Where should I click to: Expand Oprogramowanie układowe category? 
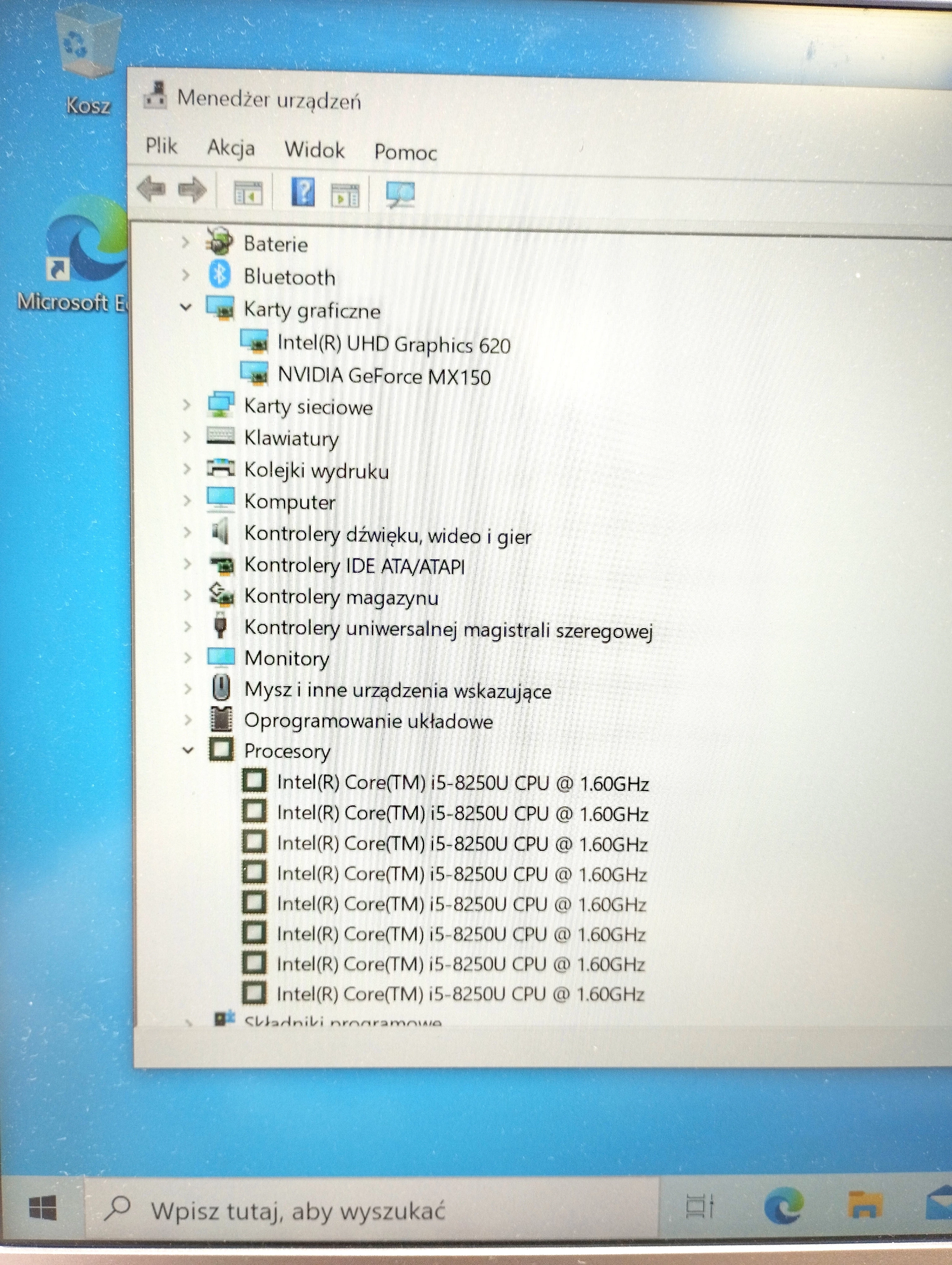click(x=187, y=719)
